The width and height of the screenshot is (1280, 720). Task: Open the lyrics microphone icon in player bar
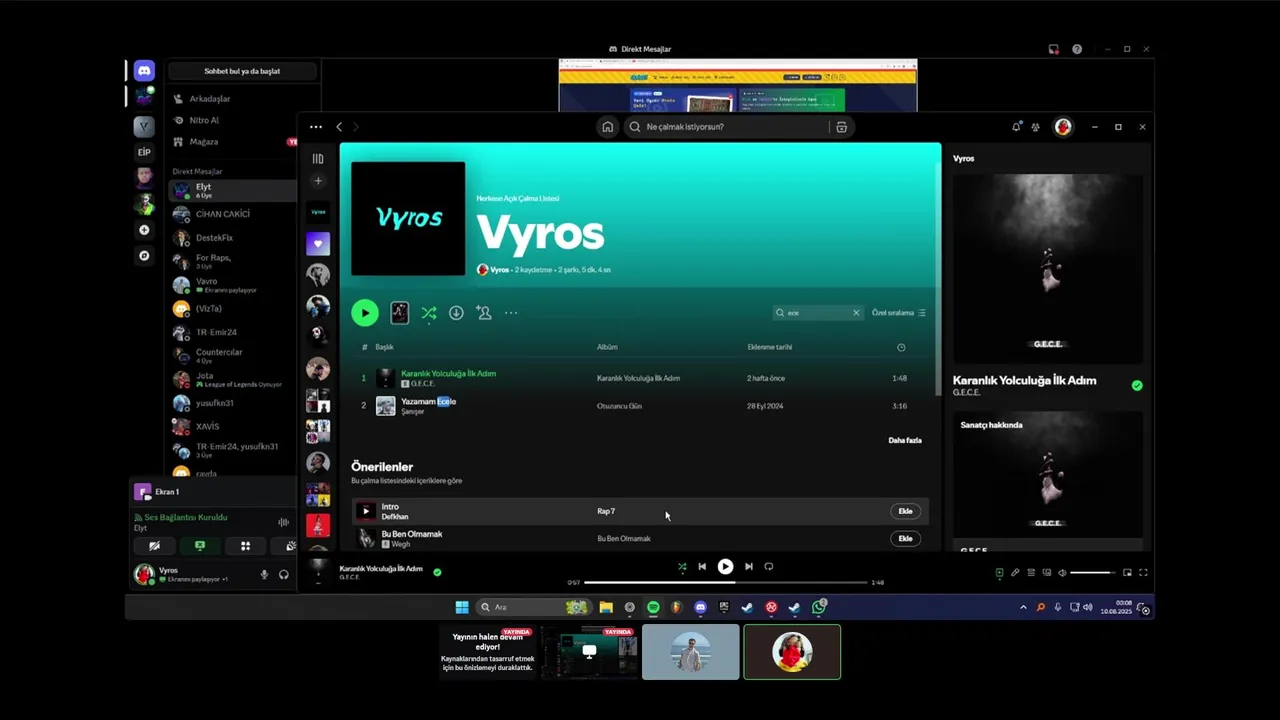pyautogui.click(x=1015, y=573)
